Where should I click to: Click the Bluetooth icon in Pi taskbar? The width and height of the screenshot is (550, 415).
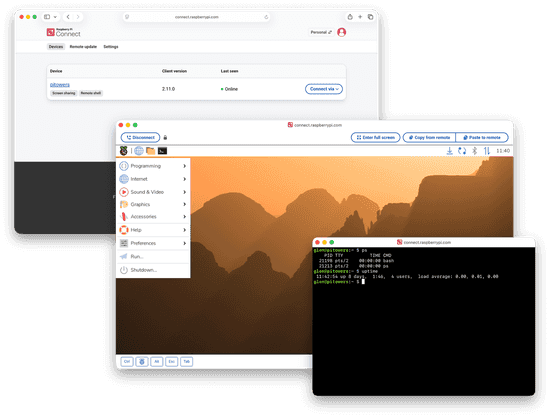coord(474,151)
